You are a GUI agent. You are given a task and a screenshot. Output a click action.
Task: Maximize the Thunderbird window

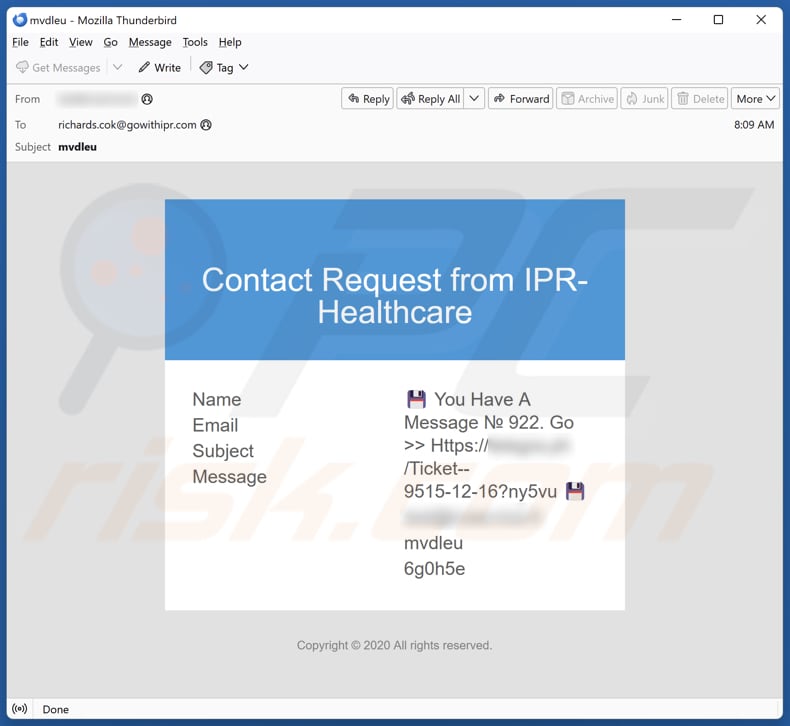tap(718, 20)
